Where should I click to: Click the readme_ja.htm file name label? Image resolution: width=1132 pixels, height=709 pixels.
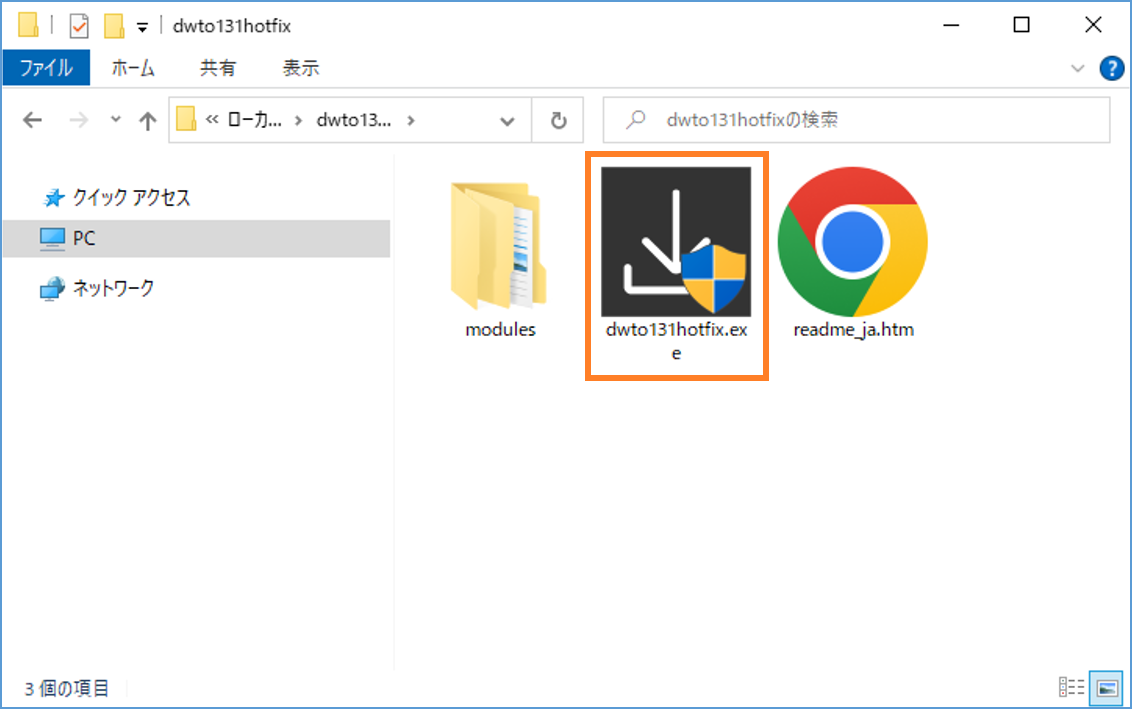[x=853, y=330]
